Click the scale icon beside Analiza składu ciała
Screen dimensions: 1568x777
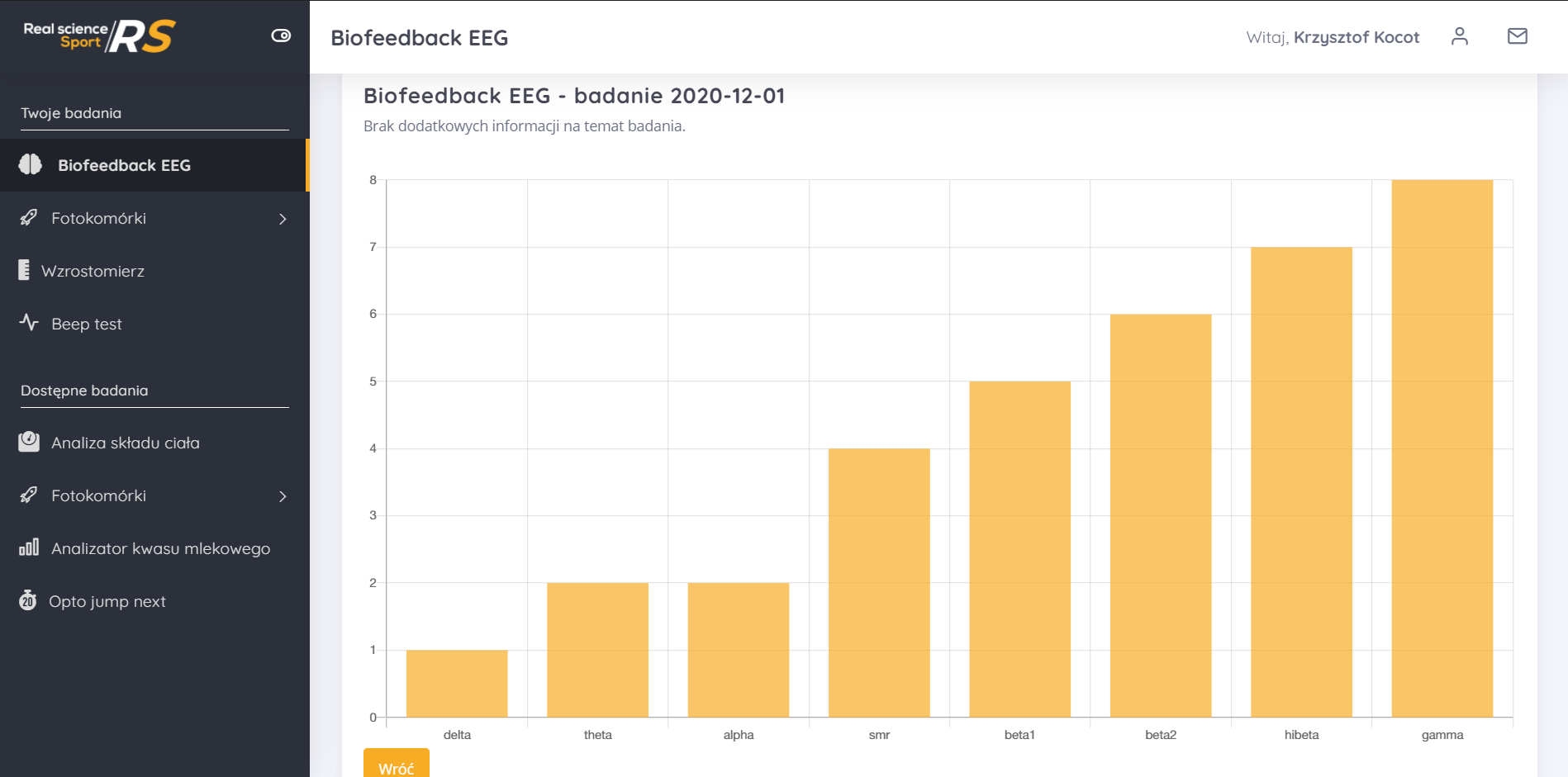(29, 442)
